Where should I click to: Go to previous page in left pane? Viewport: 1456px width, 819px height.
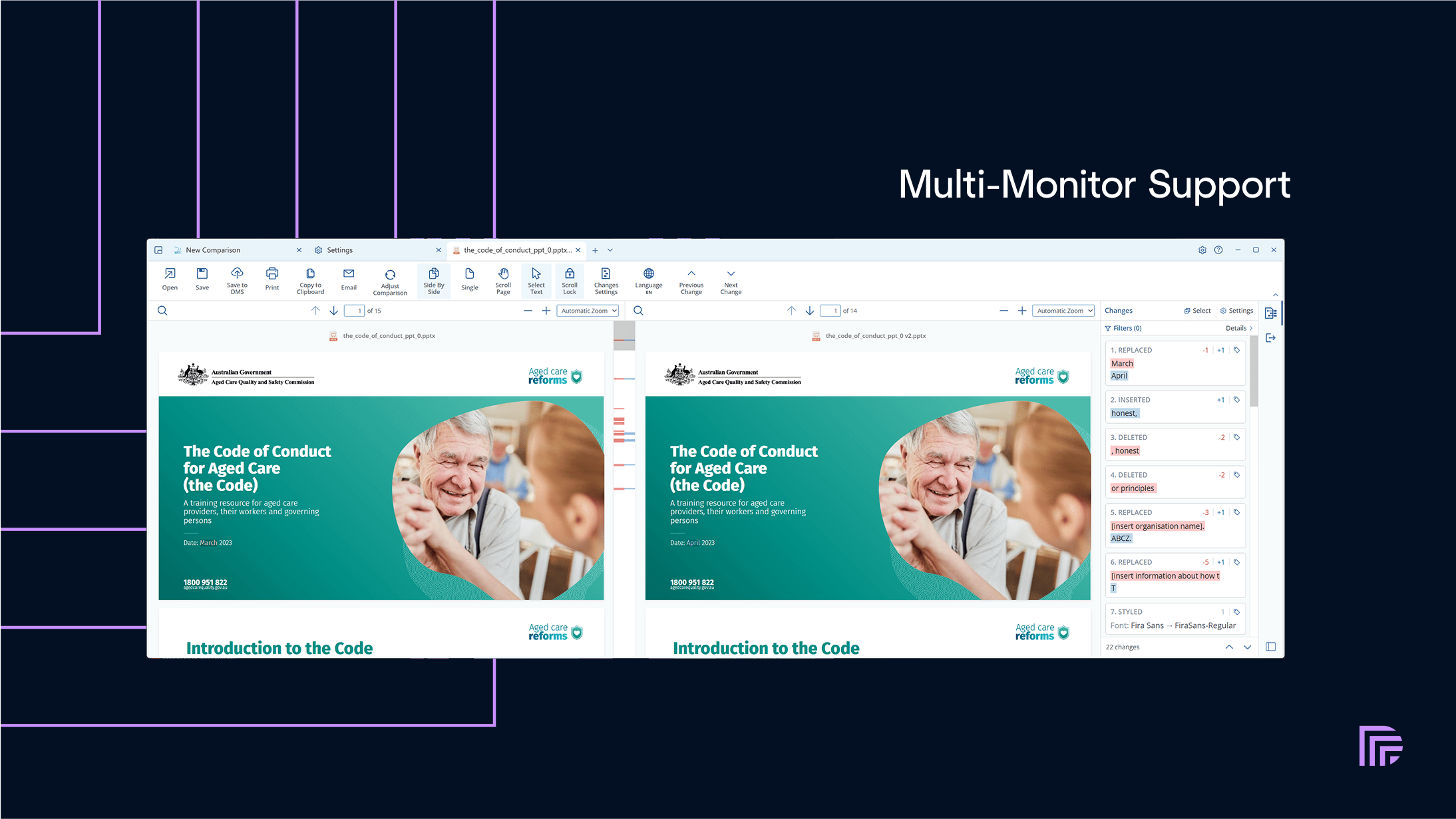[x=315, y=311]
